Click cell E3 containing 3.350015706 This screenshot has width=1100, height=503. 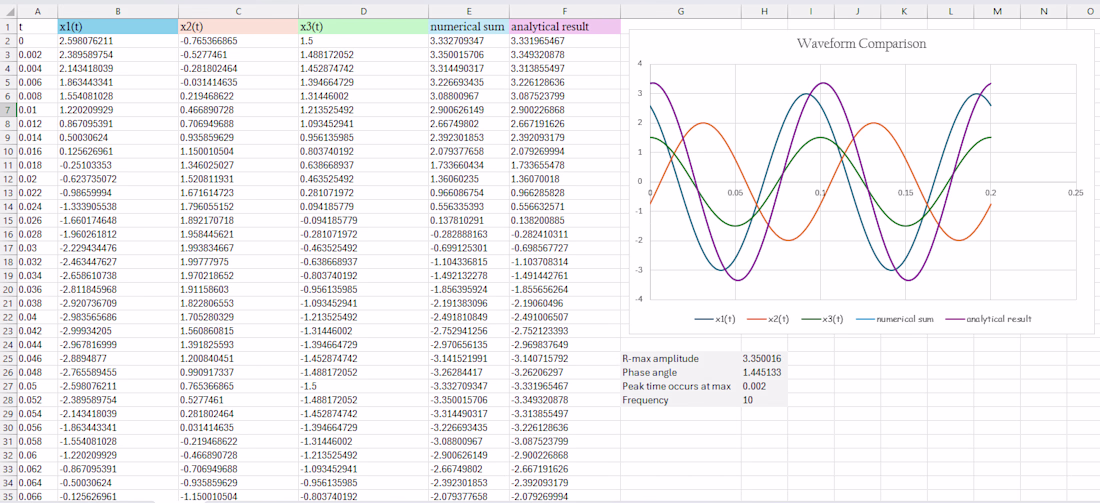point(469,55)
